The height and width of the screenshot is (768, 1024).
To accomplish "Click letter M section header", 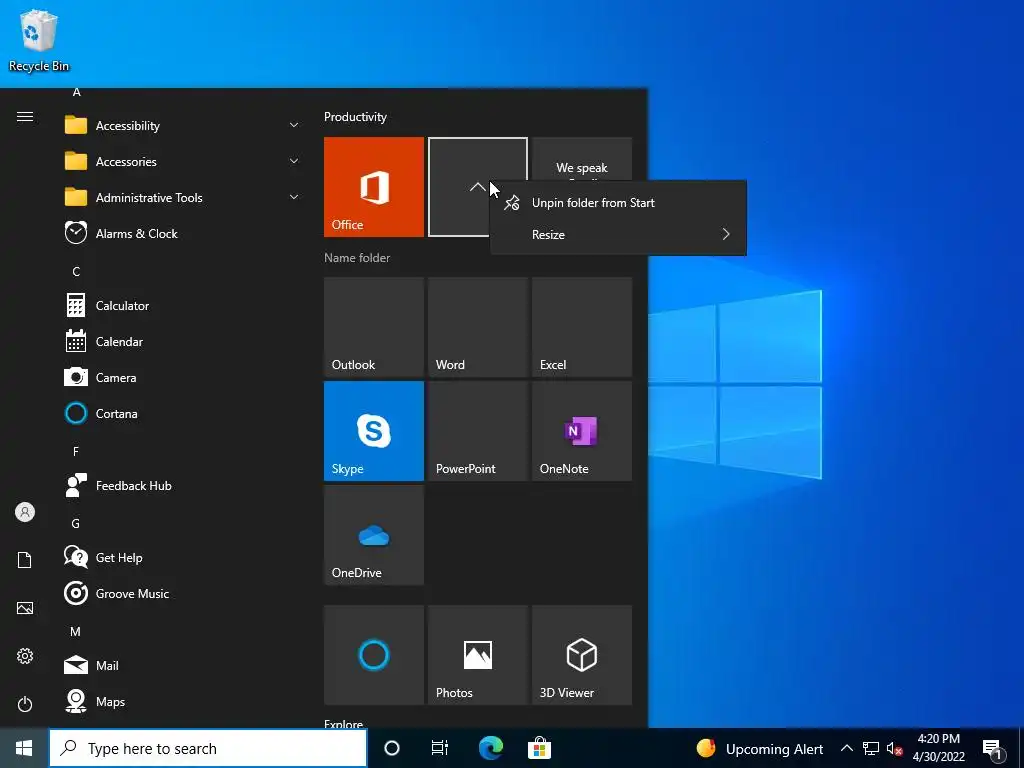I will coord(76,632).
